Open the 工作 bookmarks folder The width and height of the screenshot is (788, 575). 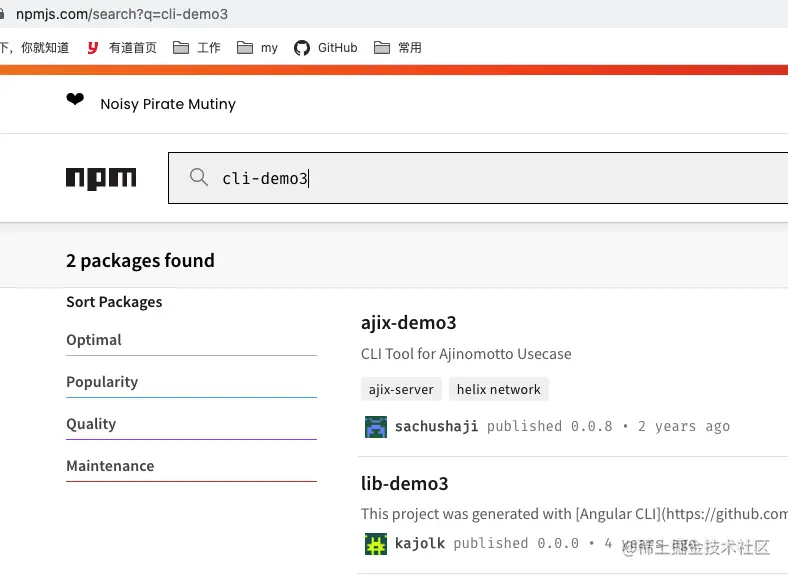196,48
